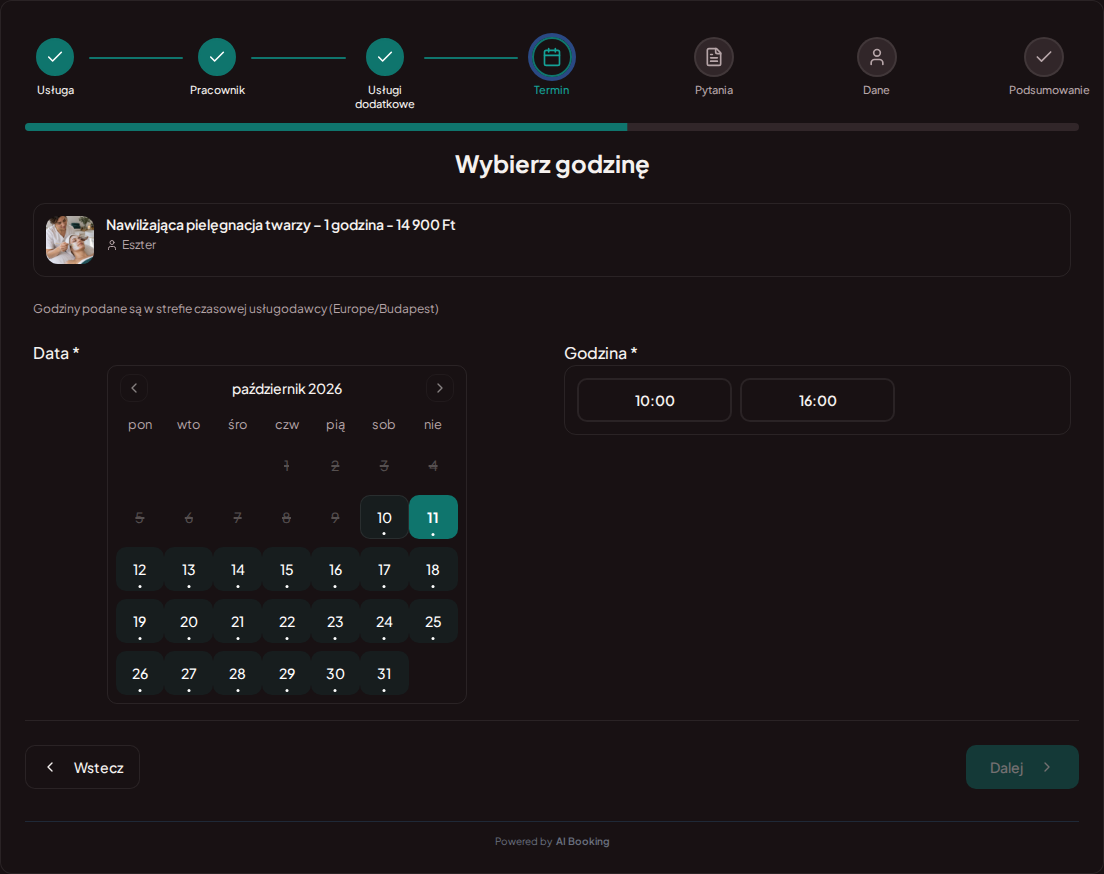Pick October 25 as the date

point(433,622)
